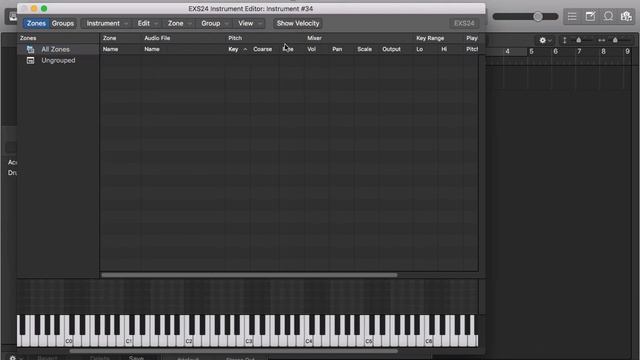Open the Group dropdown menu
640x360 pixels.
pos(214,23)
